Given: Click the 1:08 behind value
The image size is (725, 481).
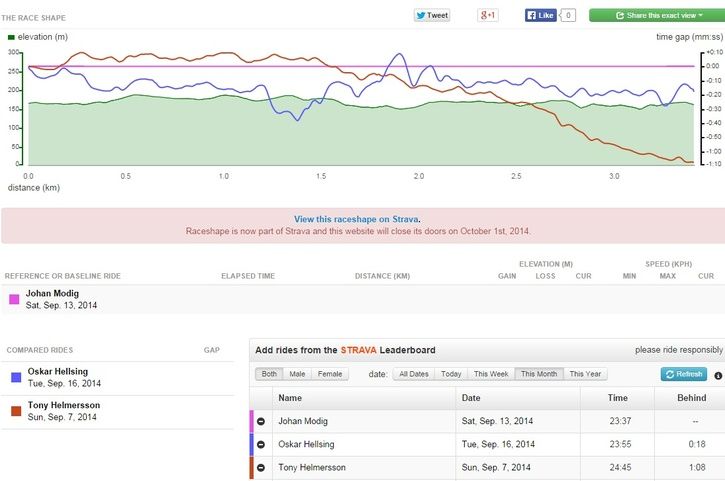Looking at the screenshot, I should pyautogui.click(x=697, y=467).
